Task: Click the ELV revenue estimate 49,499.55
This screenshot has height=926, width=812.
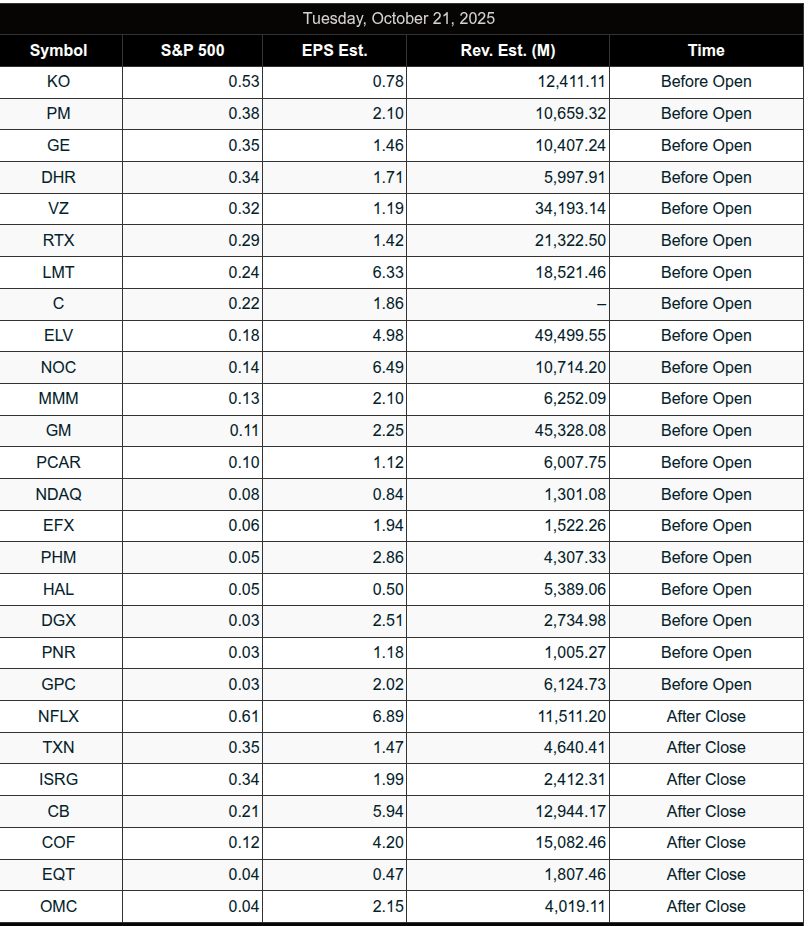Action: click(x=570, y=335)
